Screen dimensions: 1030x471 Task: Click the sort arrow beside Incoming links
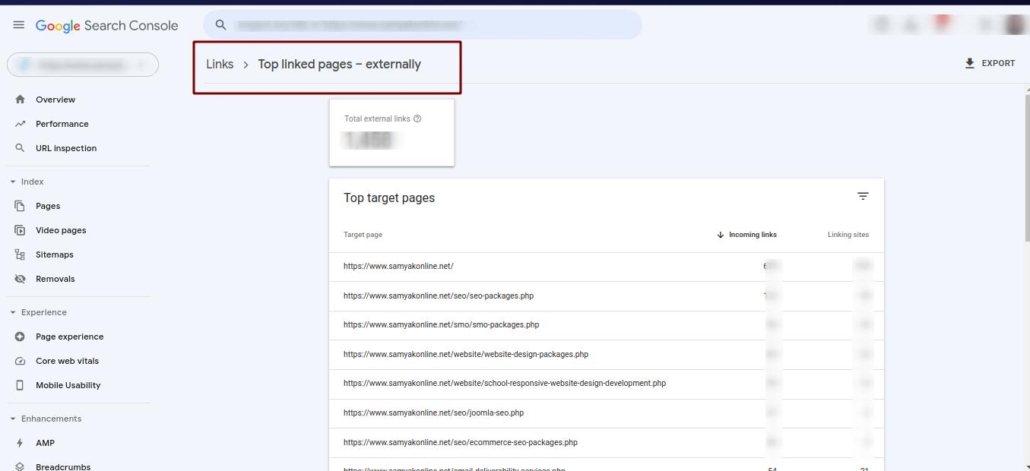720,235
